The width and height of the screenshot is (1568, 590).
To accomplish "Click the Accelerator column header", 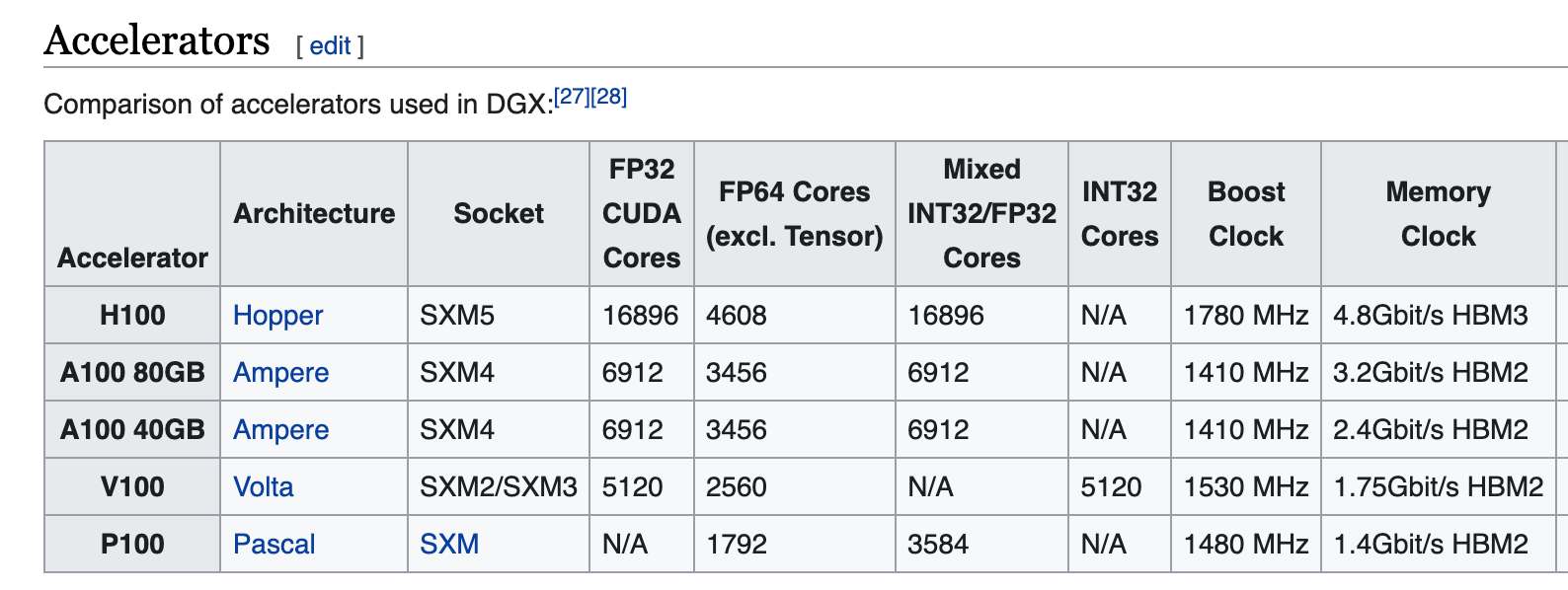I will coord(132,214).
